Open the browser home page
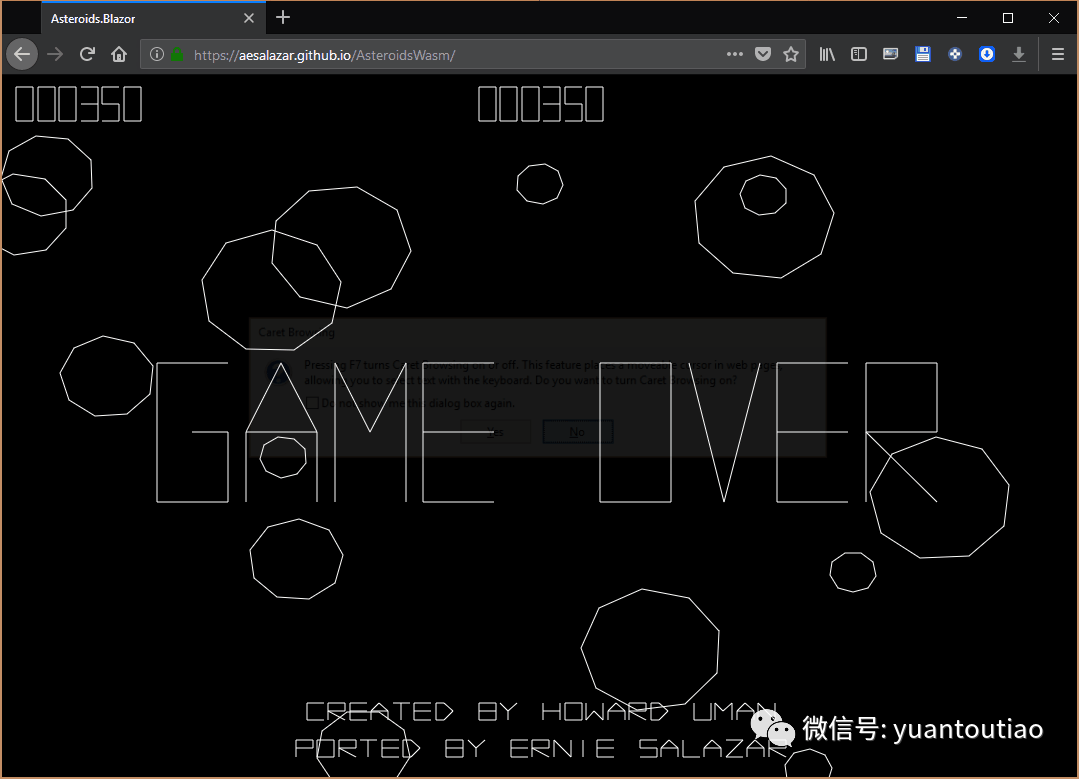This screenshot has height=779, width=1079. click(x=119, y=54)
